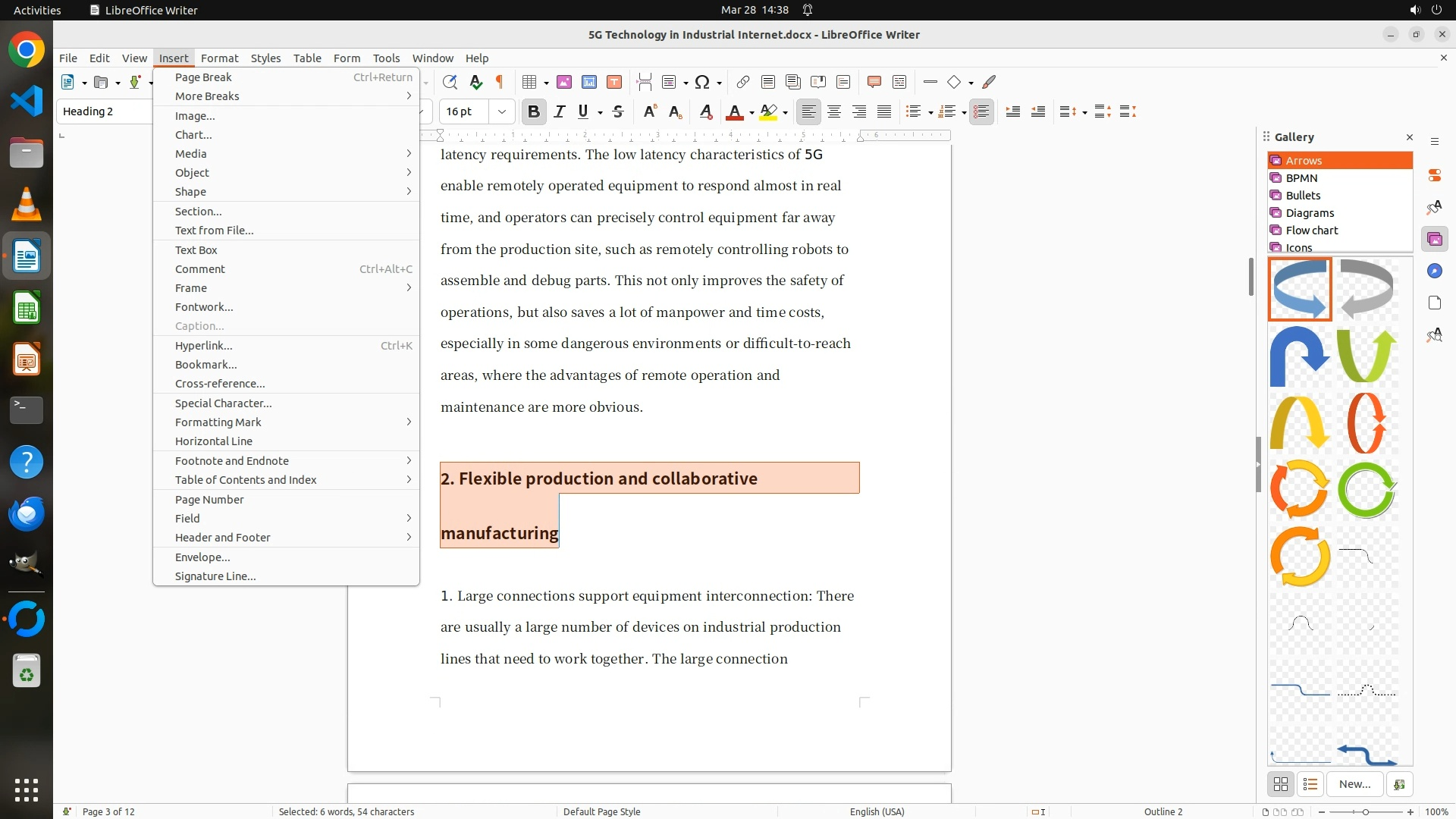This screenshot has height=819, width=1456.
Task: Open the Format menu
Action: tap(219, 58)
